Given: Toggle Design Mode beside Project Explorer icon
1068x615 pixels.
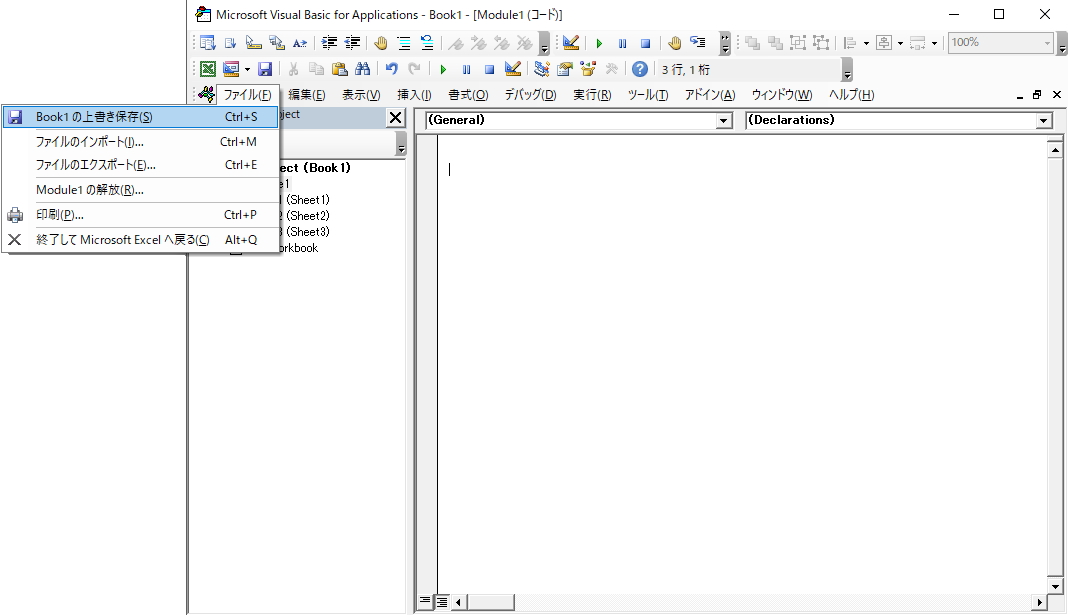Looking at the screenshot, I should point(513,69).
